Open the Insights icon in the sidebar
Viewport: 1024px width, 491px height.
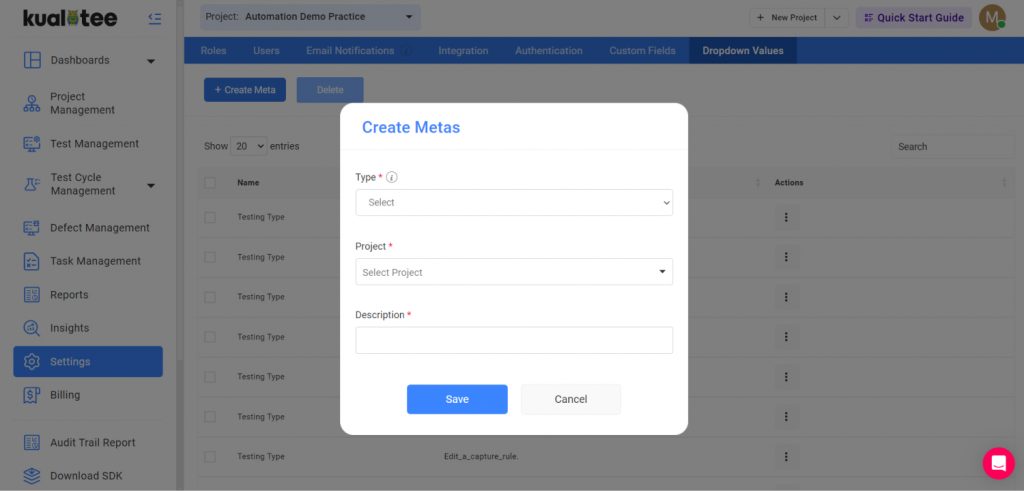[x=32, y=328]
